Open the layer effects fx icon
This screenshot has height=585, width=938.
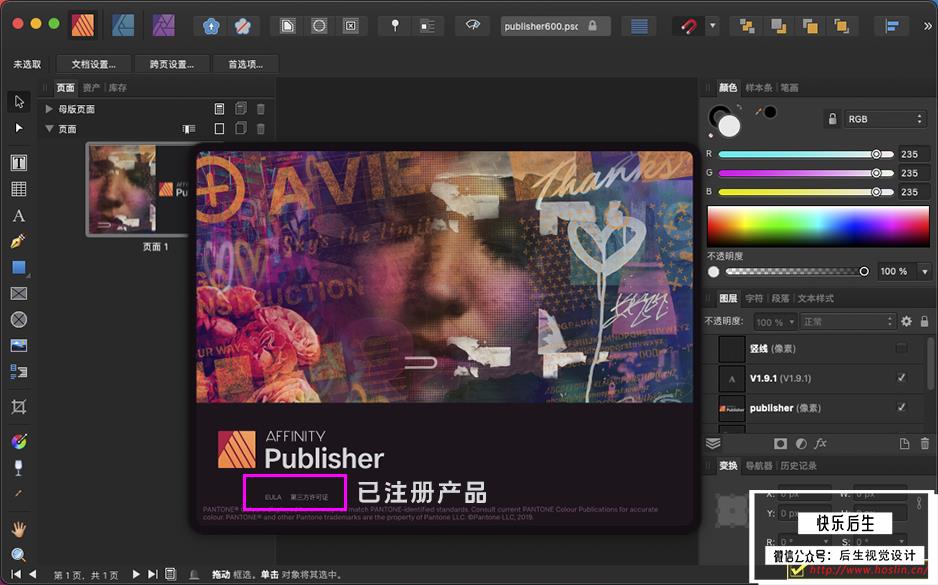tap(821, 443)
